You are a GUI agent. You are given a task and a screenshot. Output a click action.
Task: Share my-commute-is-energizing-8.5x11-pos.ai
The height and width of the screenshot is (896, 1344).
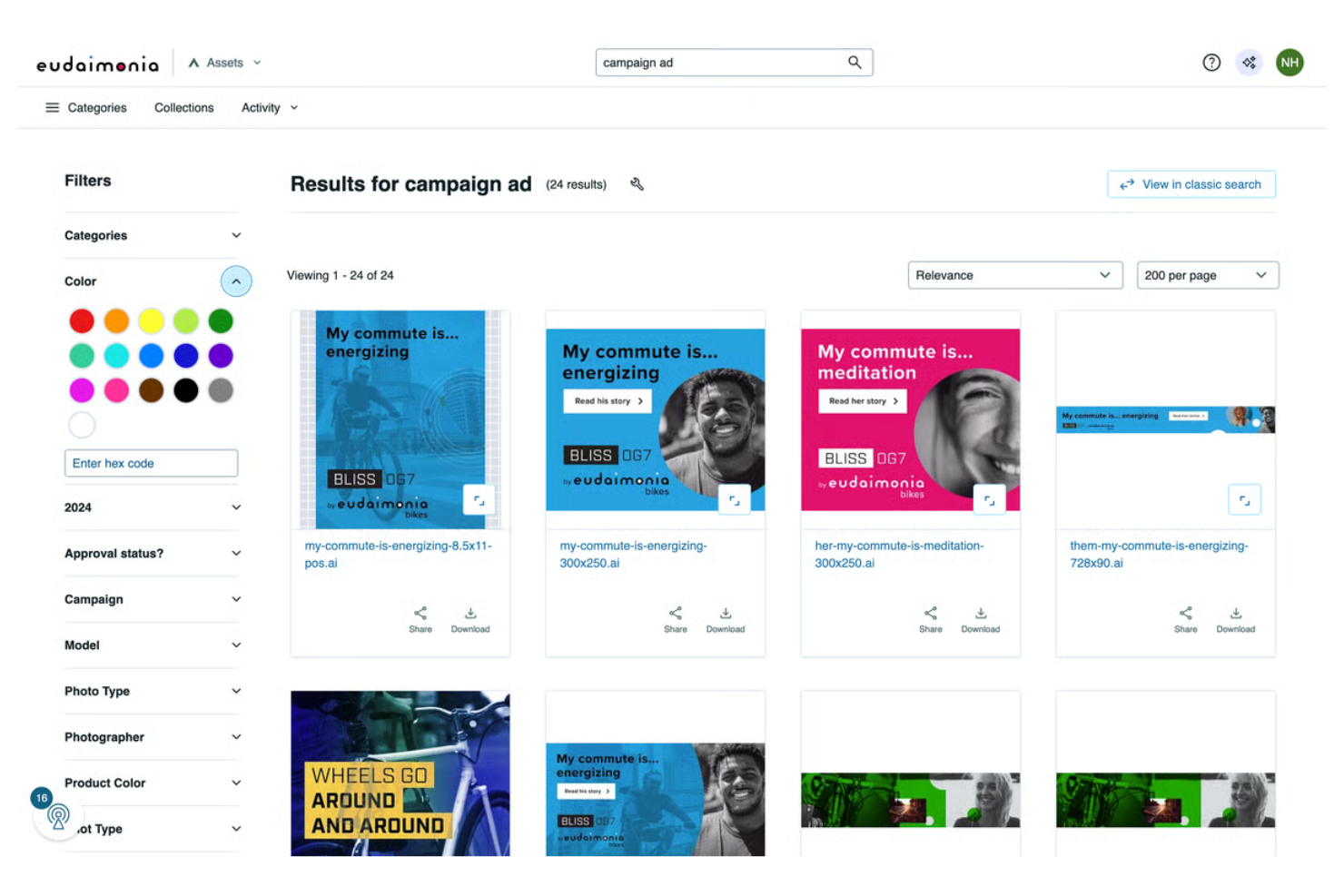click(x=420, y=619)
